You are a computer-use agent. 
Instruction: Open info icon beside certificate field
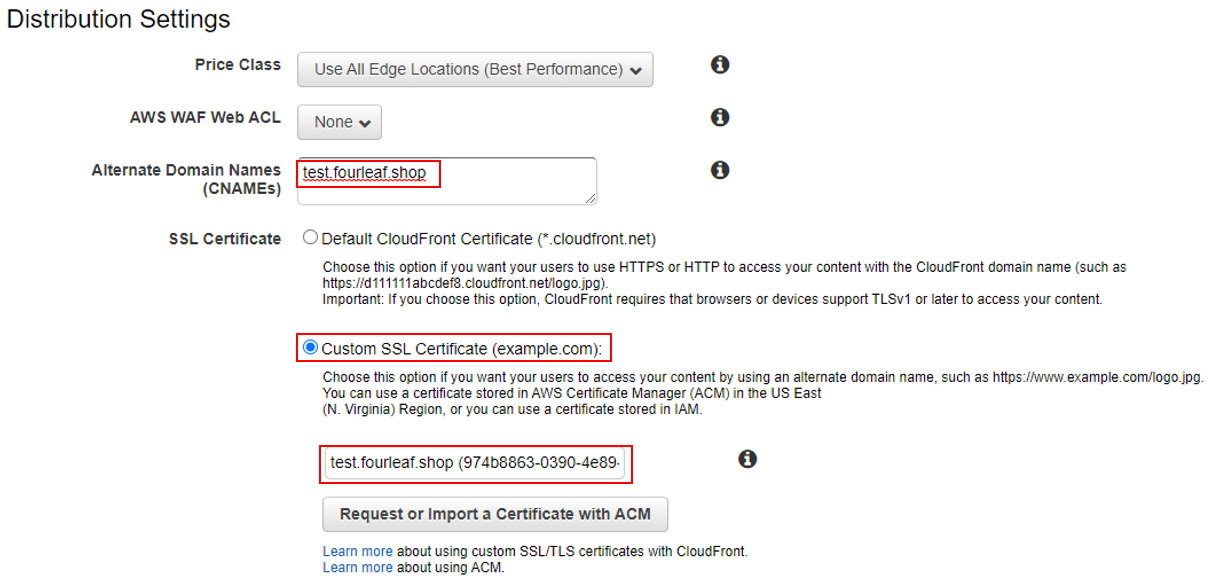[747, 459]
